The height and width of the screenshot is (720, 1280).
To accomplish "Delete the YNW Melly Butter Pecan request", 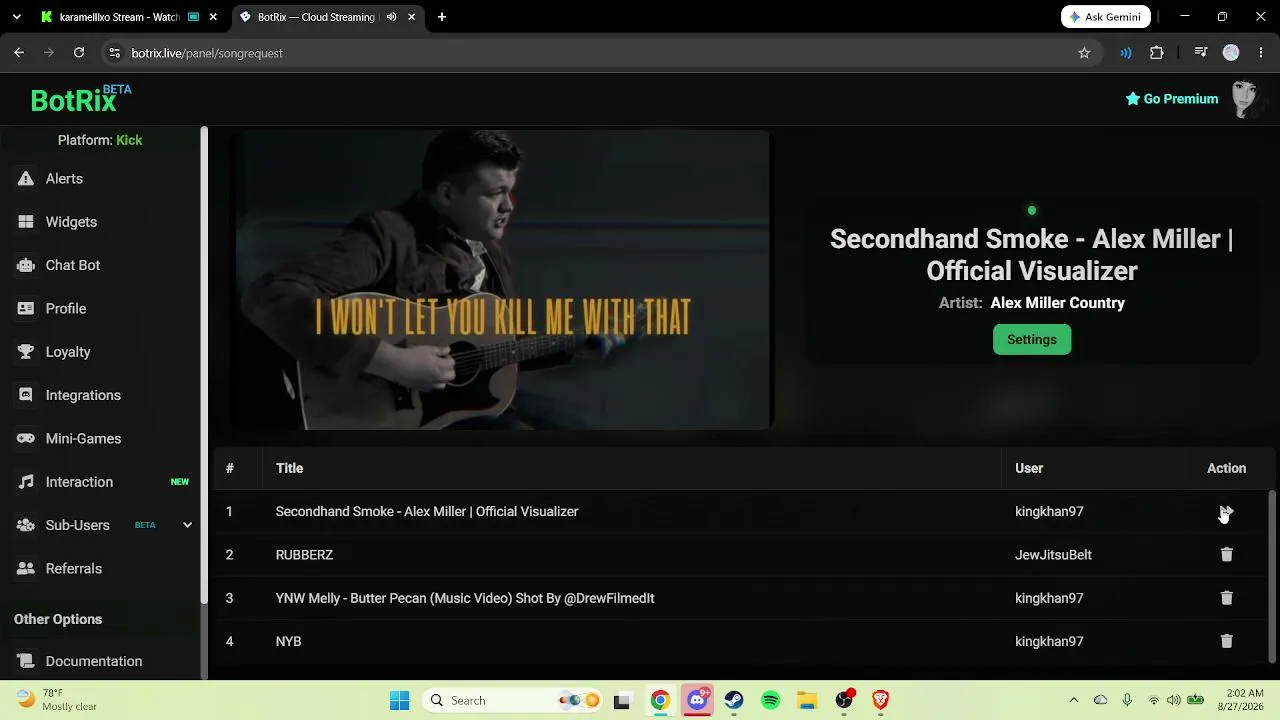I will pyautogui.click(x=1226, y=598).
